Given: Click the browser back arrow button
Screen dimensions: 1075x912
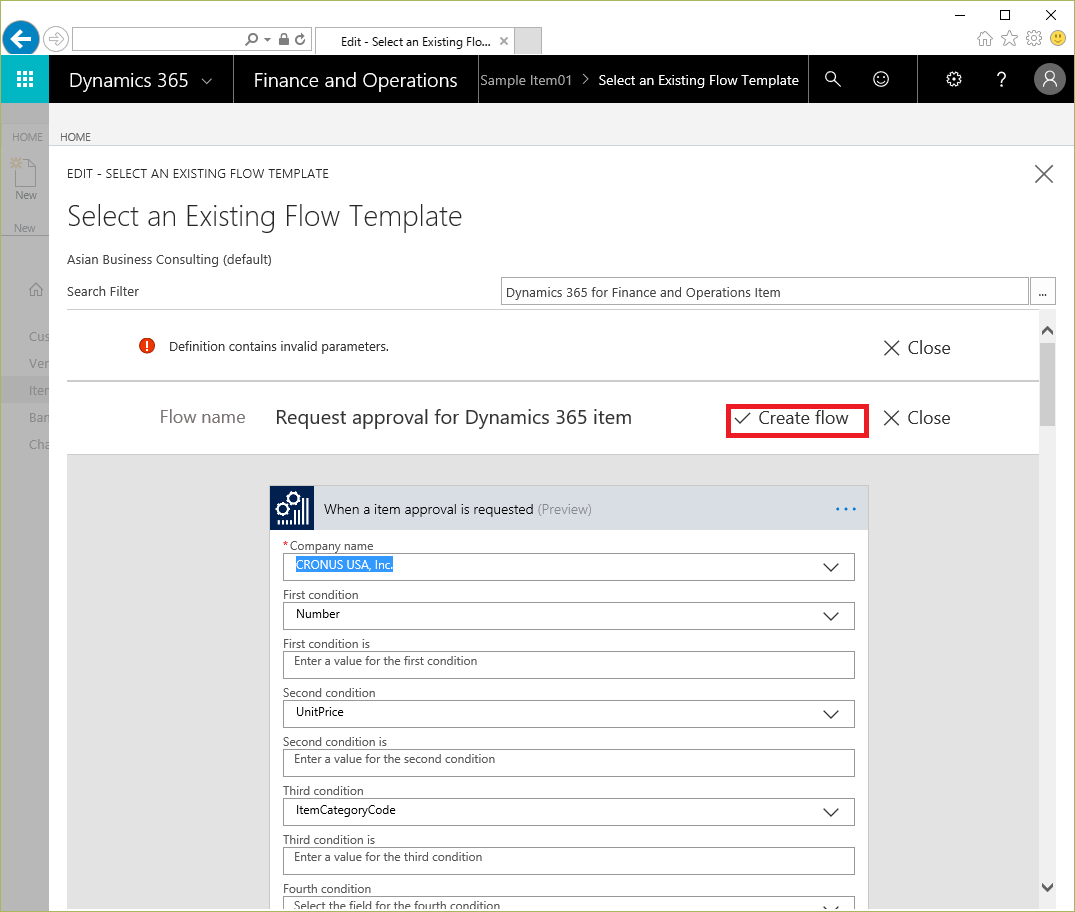Looking at the screenshot, I should coord(21,38).
